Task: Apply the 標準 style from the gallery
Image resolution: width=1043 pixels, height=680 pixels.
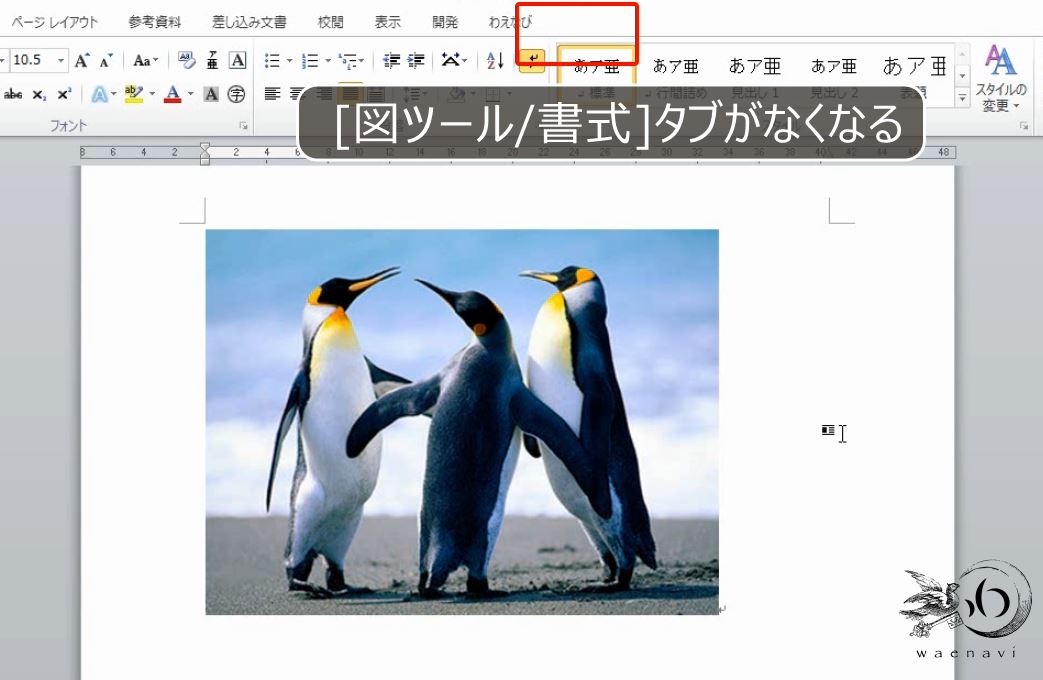Action: [597, 75]
